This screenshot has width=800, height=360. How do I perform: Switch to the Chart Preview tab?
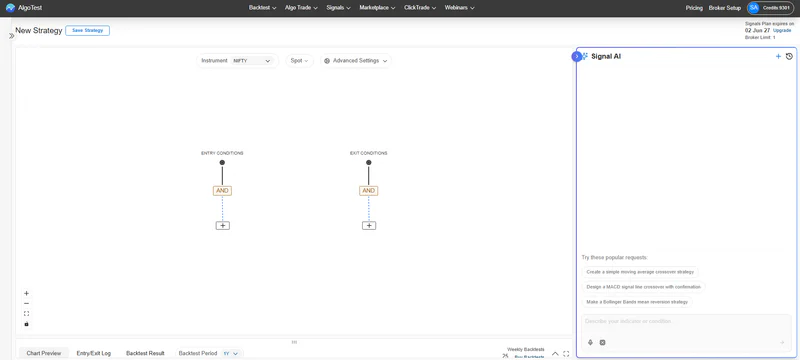coord(44,353)
